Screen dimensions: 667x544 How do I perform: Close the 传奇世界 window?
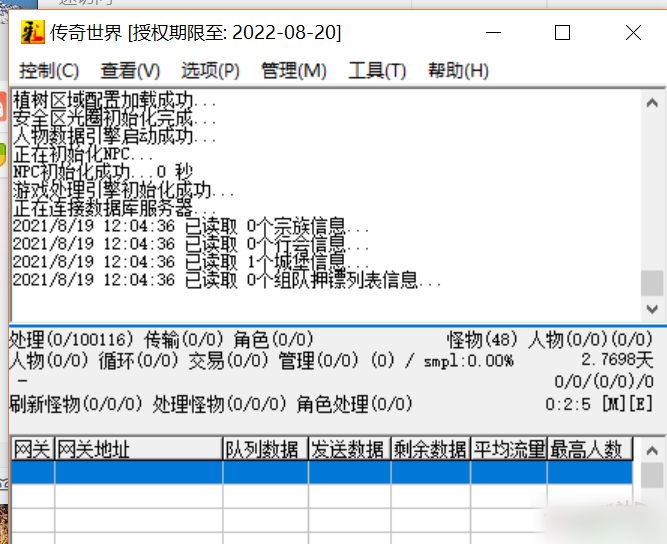click(633, 32)
